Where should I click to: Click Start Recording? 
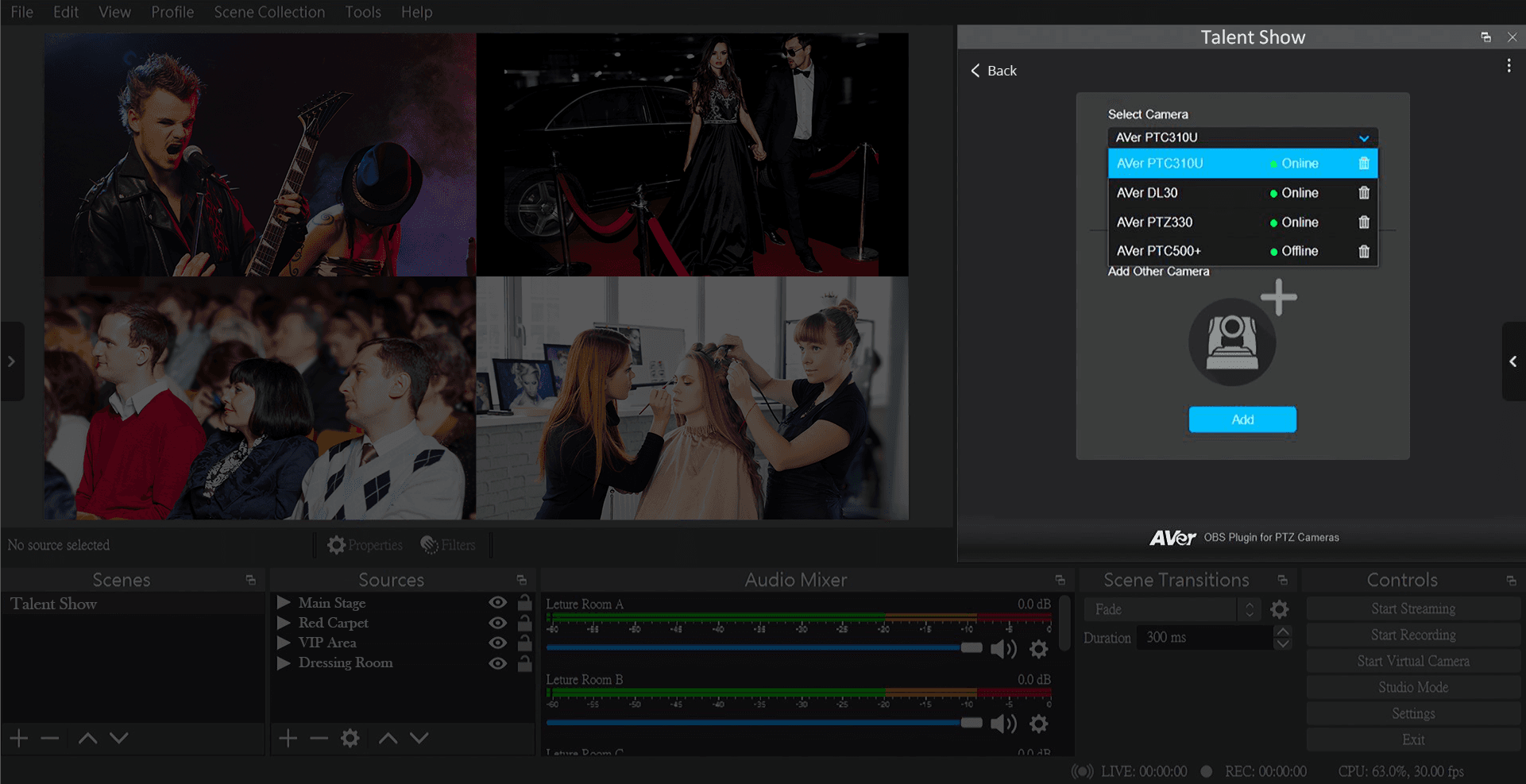pos(1413,635)
